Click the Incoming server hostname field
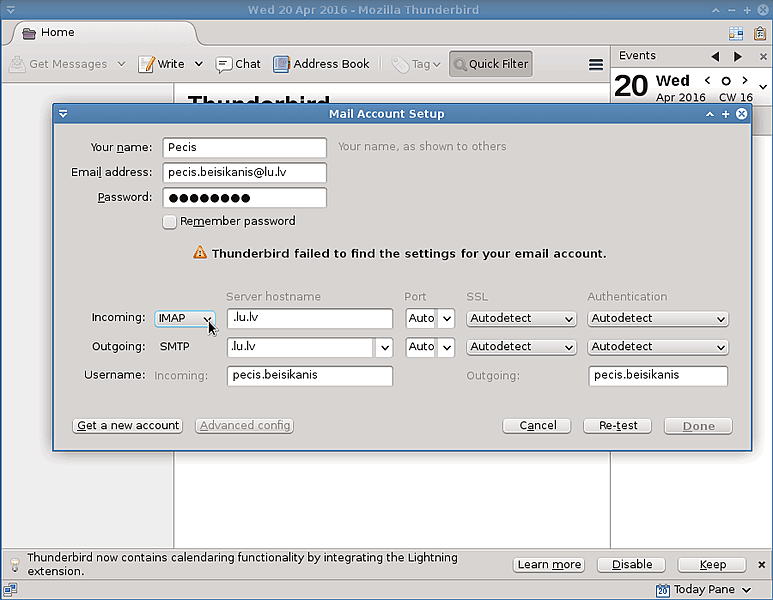This screenshot has height=600, width=773. tap(310, 318)
